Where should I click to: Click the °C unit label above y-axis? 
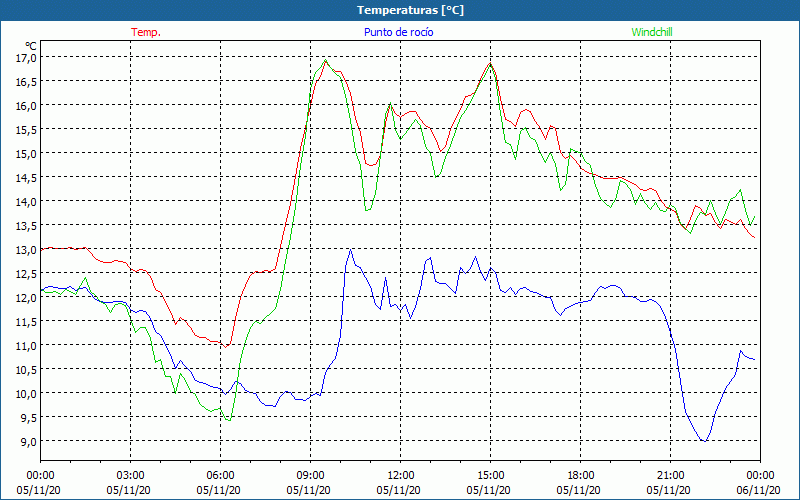30,45
